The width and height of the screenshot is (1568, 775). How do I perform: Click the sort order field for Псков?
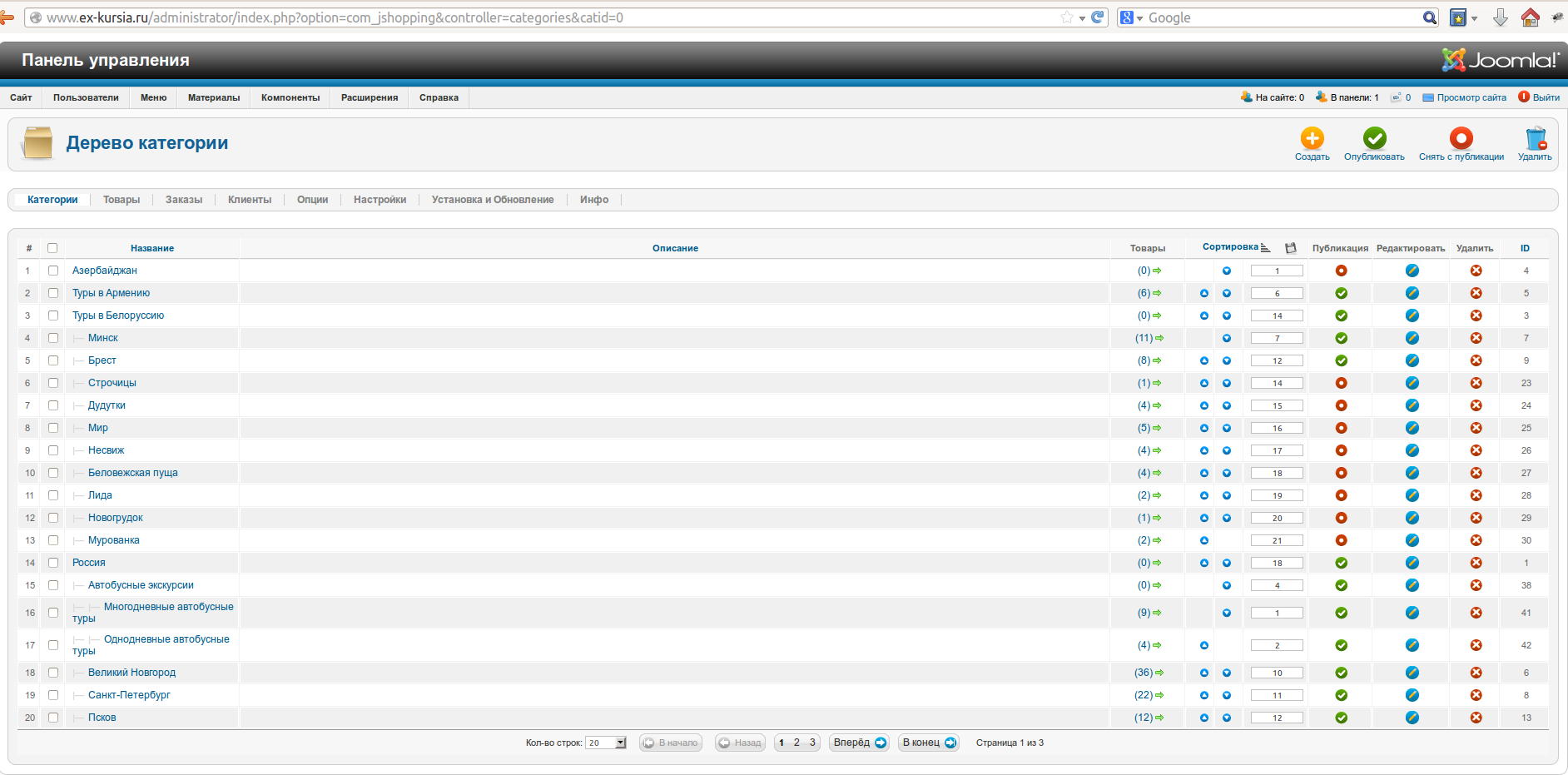(x=1277, y=718)
